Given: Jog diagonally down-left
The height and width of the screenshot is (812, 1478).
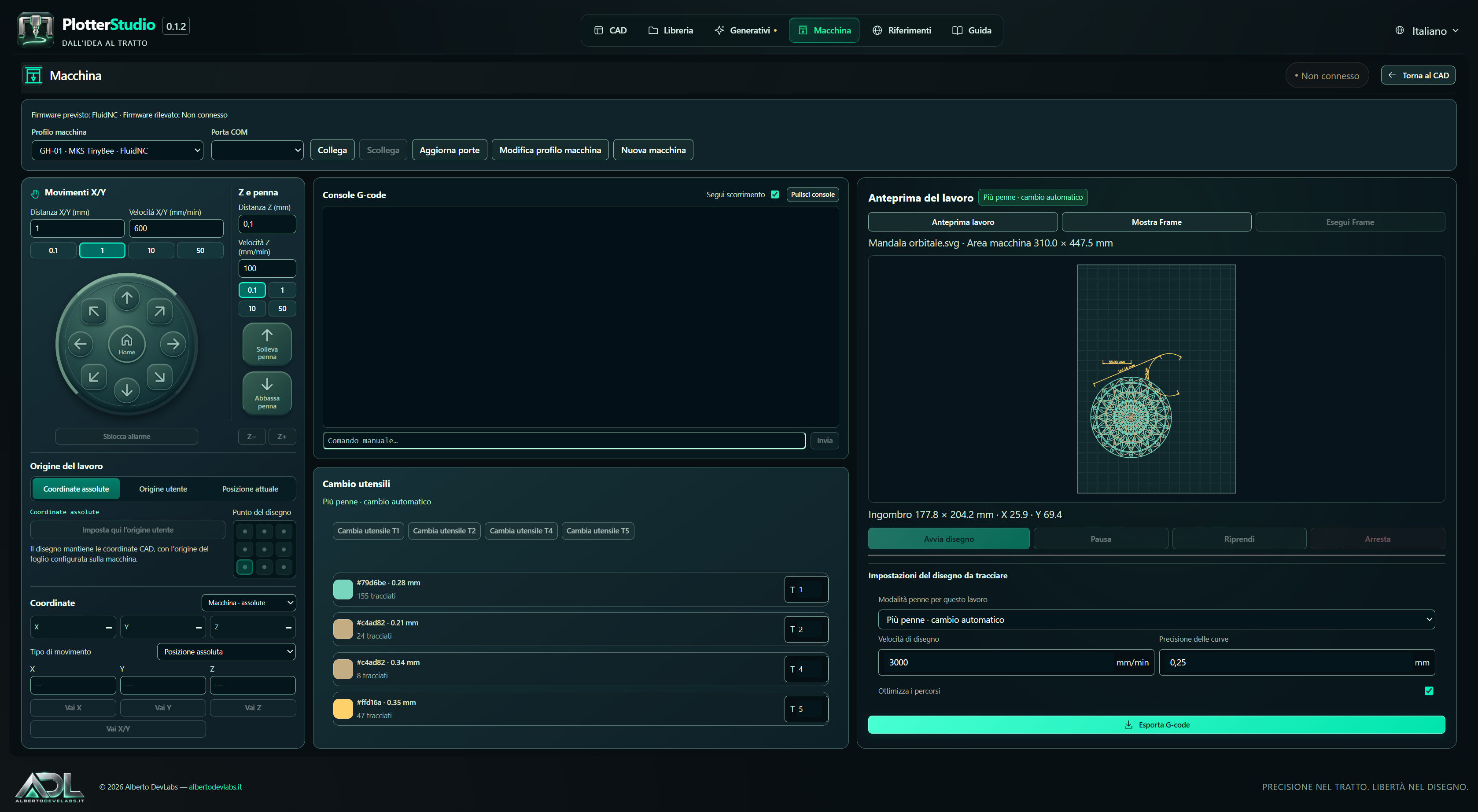Looking at the screenshot, I should click(94, 377).
